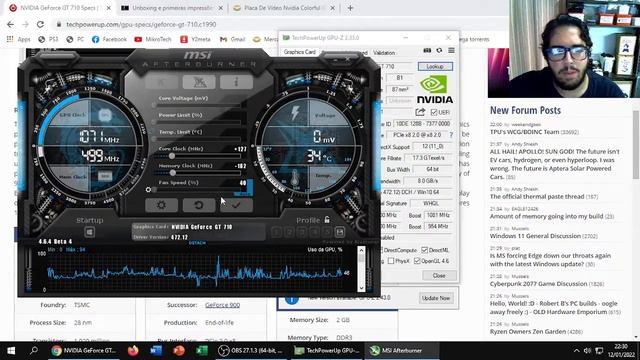
Task: Click the save profile floppy icon
Action: (x=340, y=232)
